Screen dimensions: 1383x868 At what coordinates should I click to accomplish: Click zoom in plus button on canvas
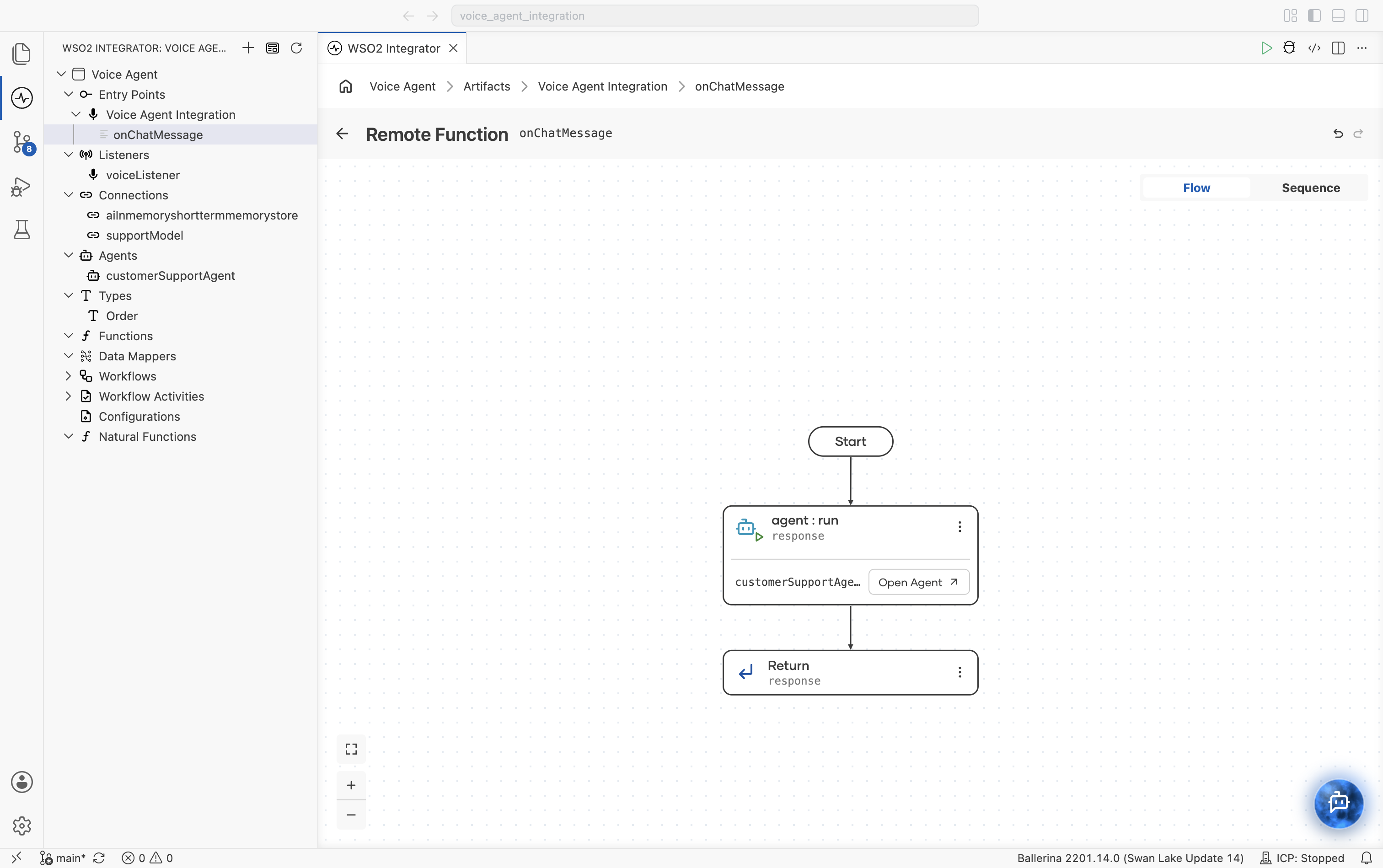point(351,785)
